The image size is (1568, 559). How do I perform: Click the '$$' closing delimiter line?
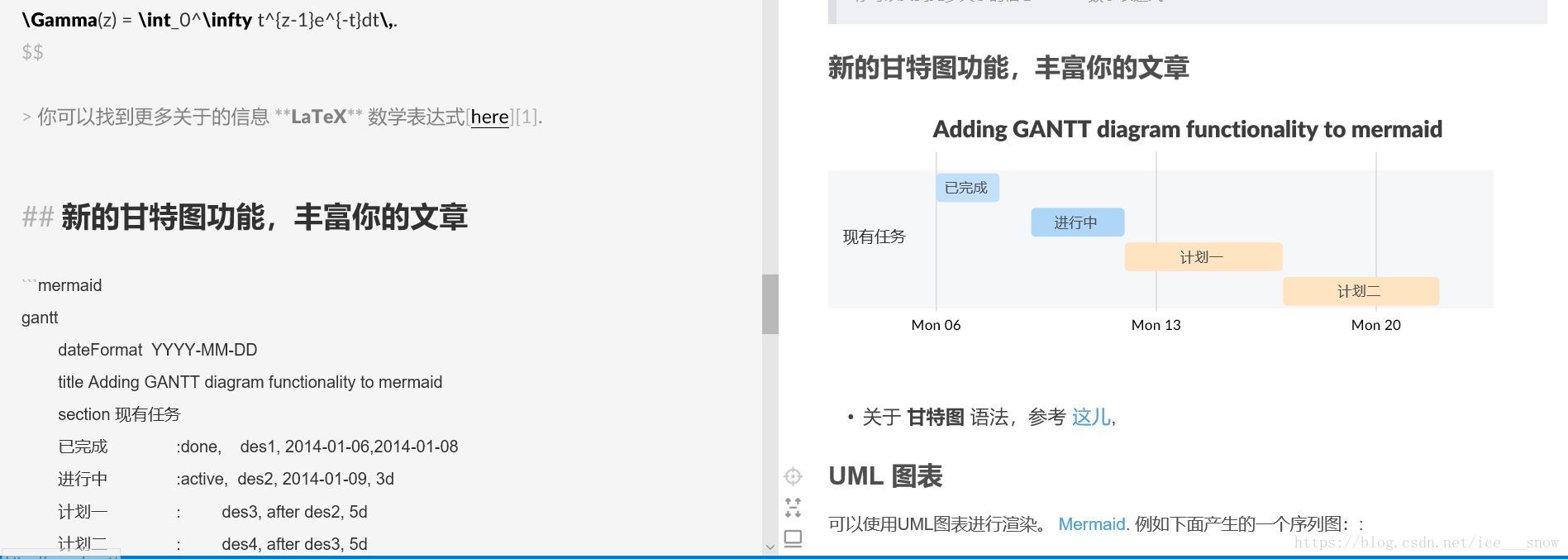pyautogui.click(x=32, y=52)
